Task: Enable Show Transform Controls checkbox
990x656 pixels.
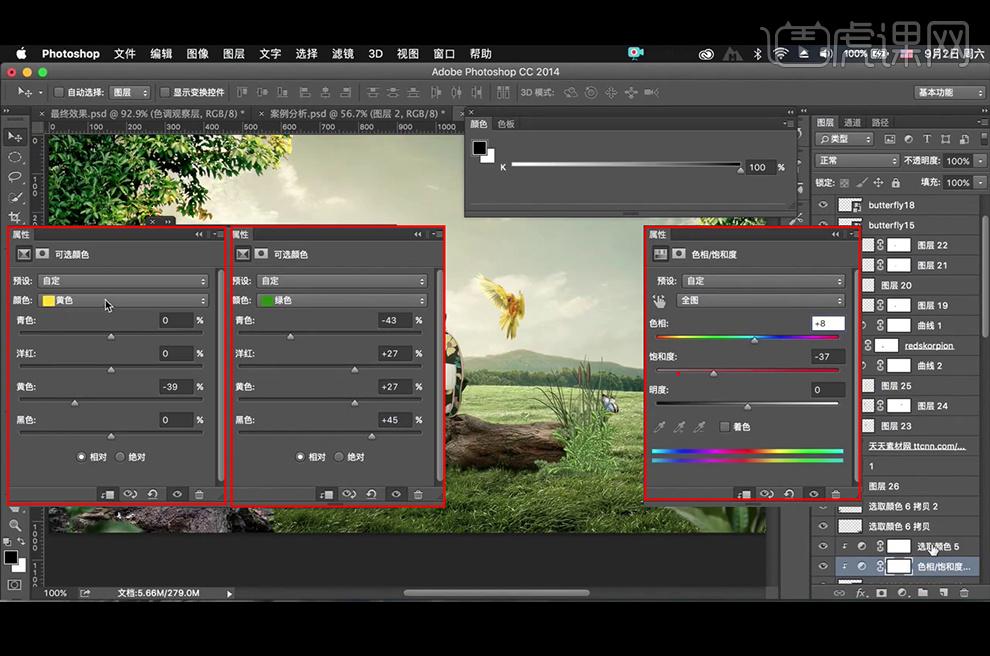Action: 165,92
